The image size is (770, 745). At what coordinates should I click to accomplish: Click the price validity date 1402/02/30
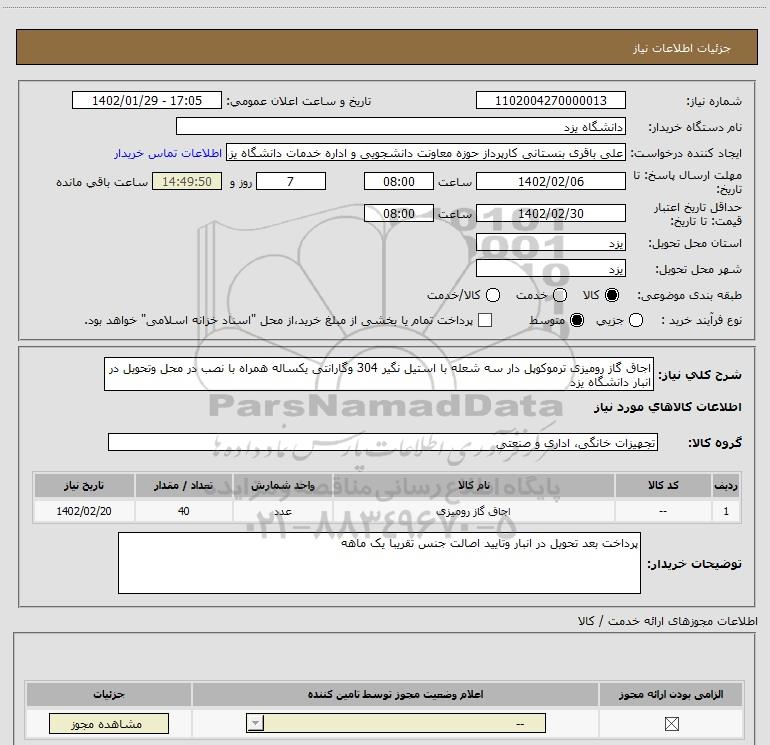tap(550, 213)
